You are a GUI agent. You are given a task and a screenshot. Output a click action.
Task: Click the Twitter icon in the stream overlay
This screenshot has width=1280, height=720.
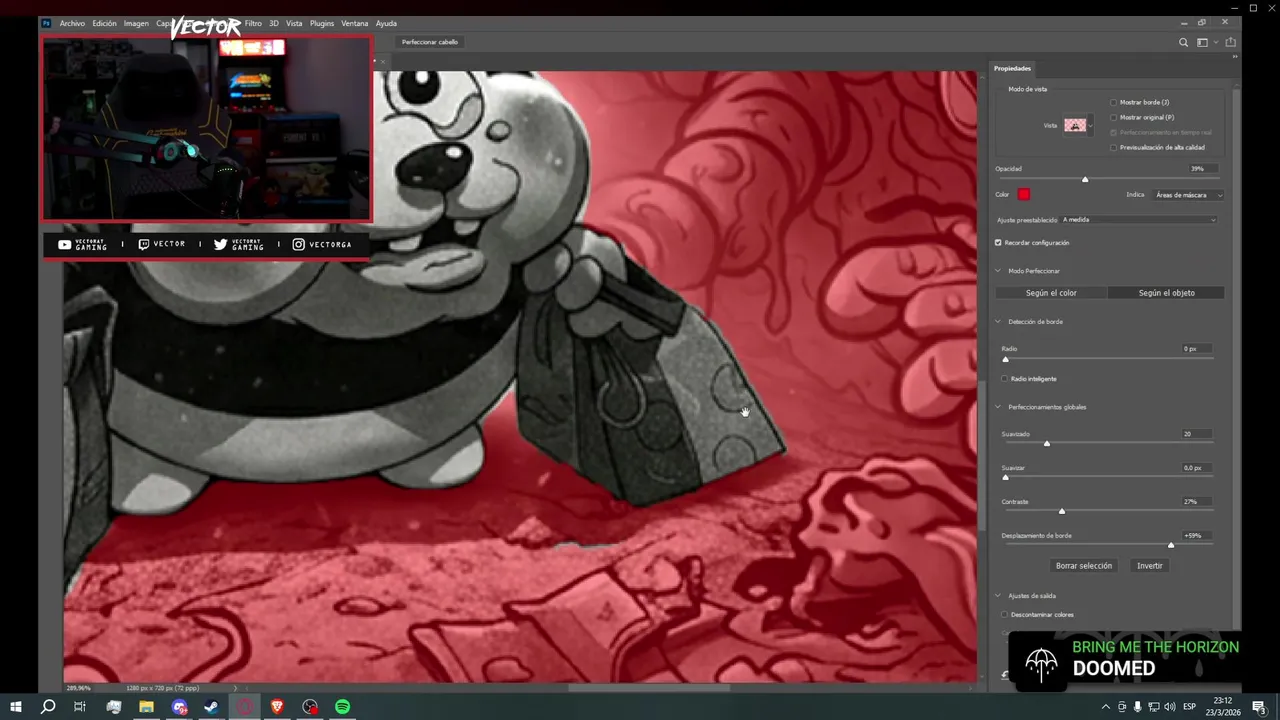pos(221,244)
